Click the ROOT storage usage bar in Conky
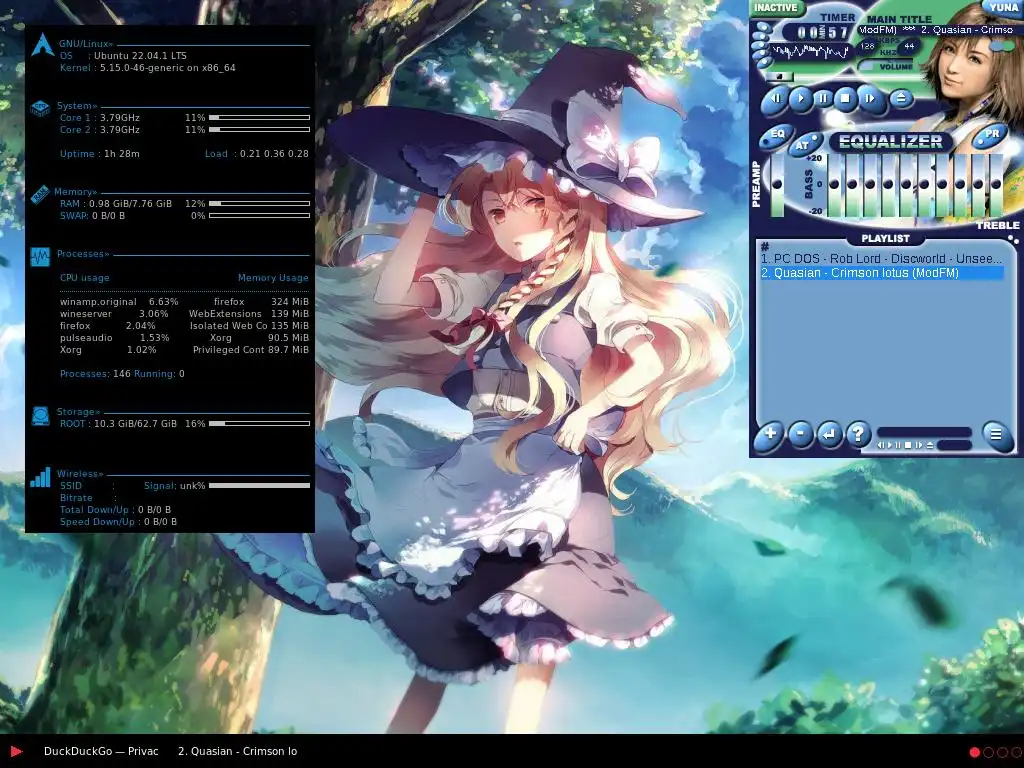The width and height of the screenshot is (1024, 768). pyautogui.click(x=259, y=424)
